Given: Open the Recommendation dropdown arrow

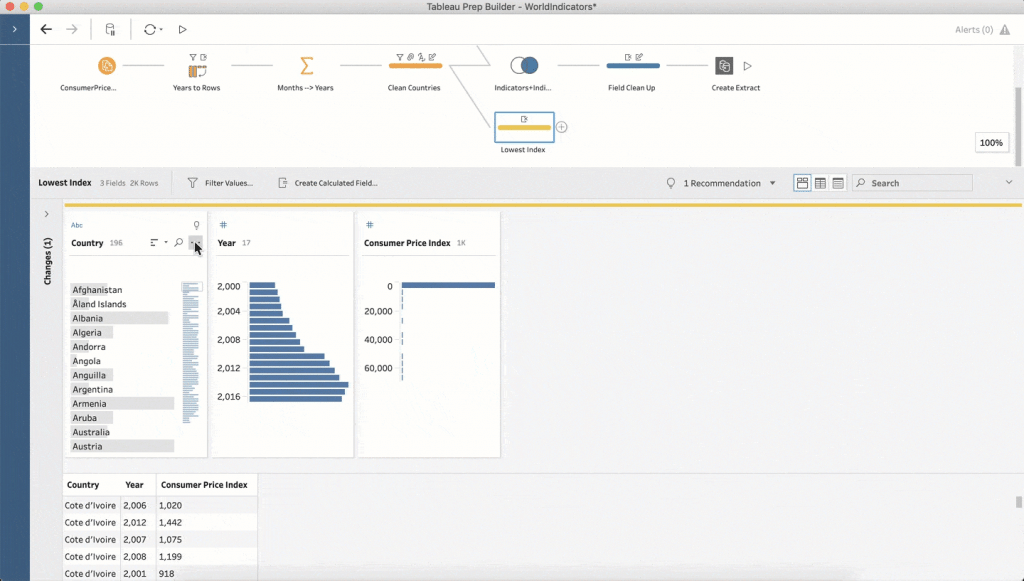Looking at the screenshot, I should [x=773, y=183].
